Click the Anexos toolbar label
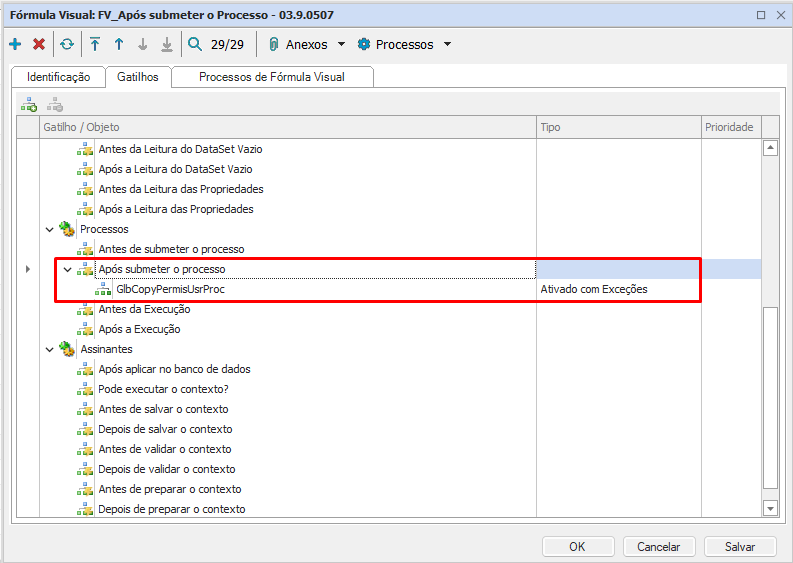This screenshot has width=793, height=563. pos(306,45)
